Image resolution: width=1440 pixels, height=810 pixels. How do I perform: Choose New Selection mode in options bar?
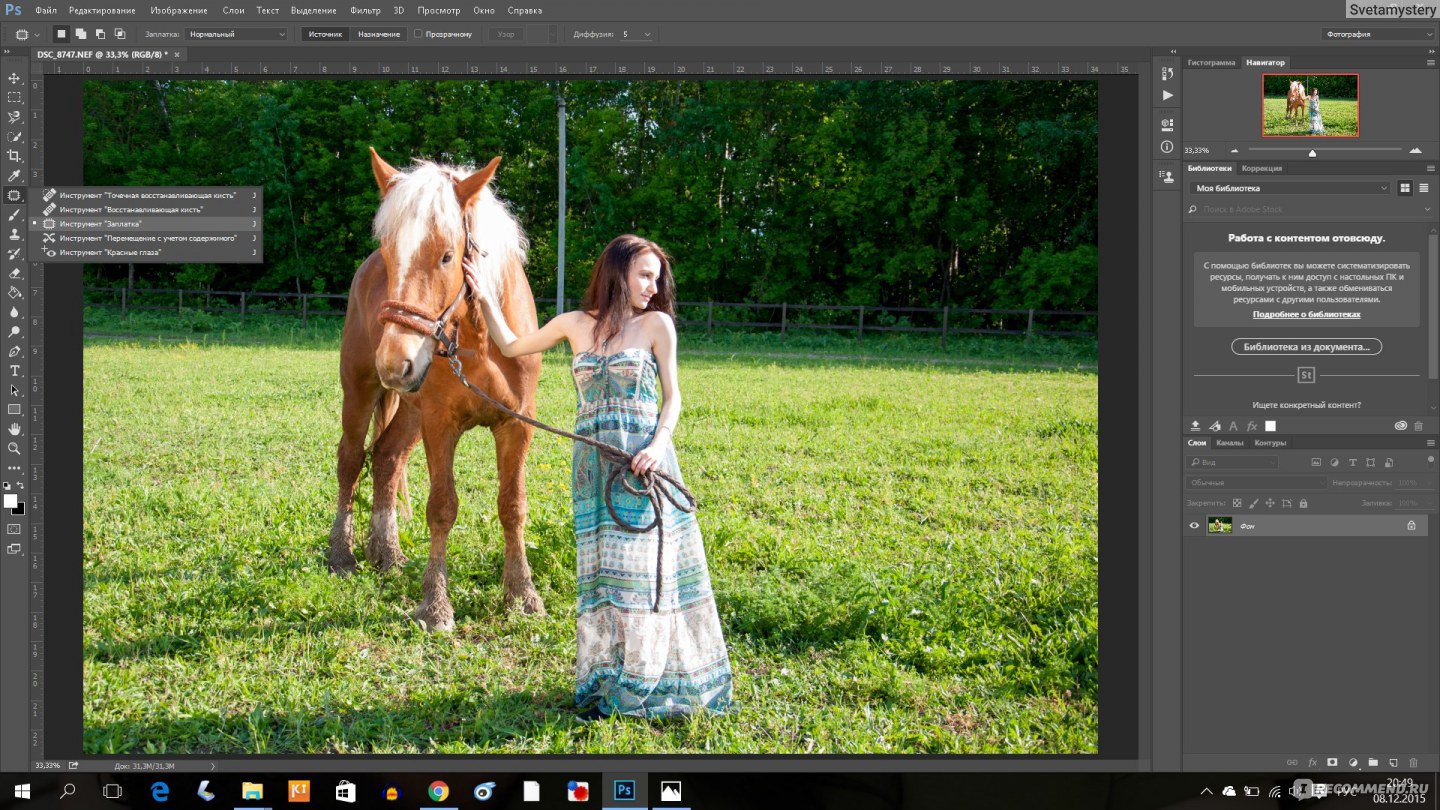click(61, 34)
